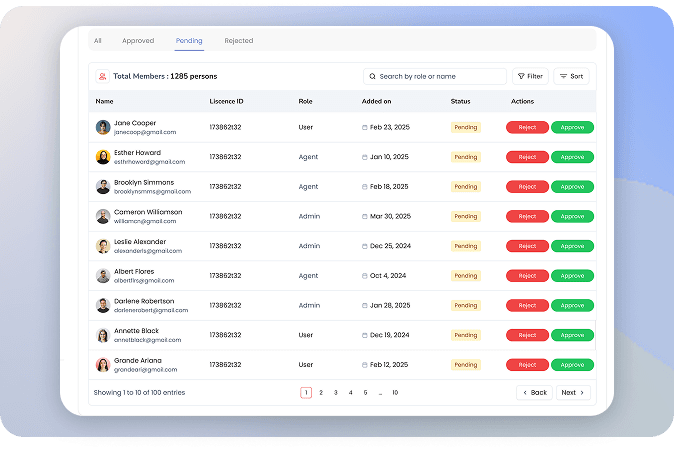Click Esther Howard's avatar
The image size is (674, 450).
(103, 157)
